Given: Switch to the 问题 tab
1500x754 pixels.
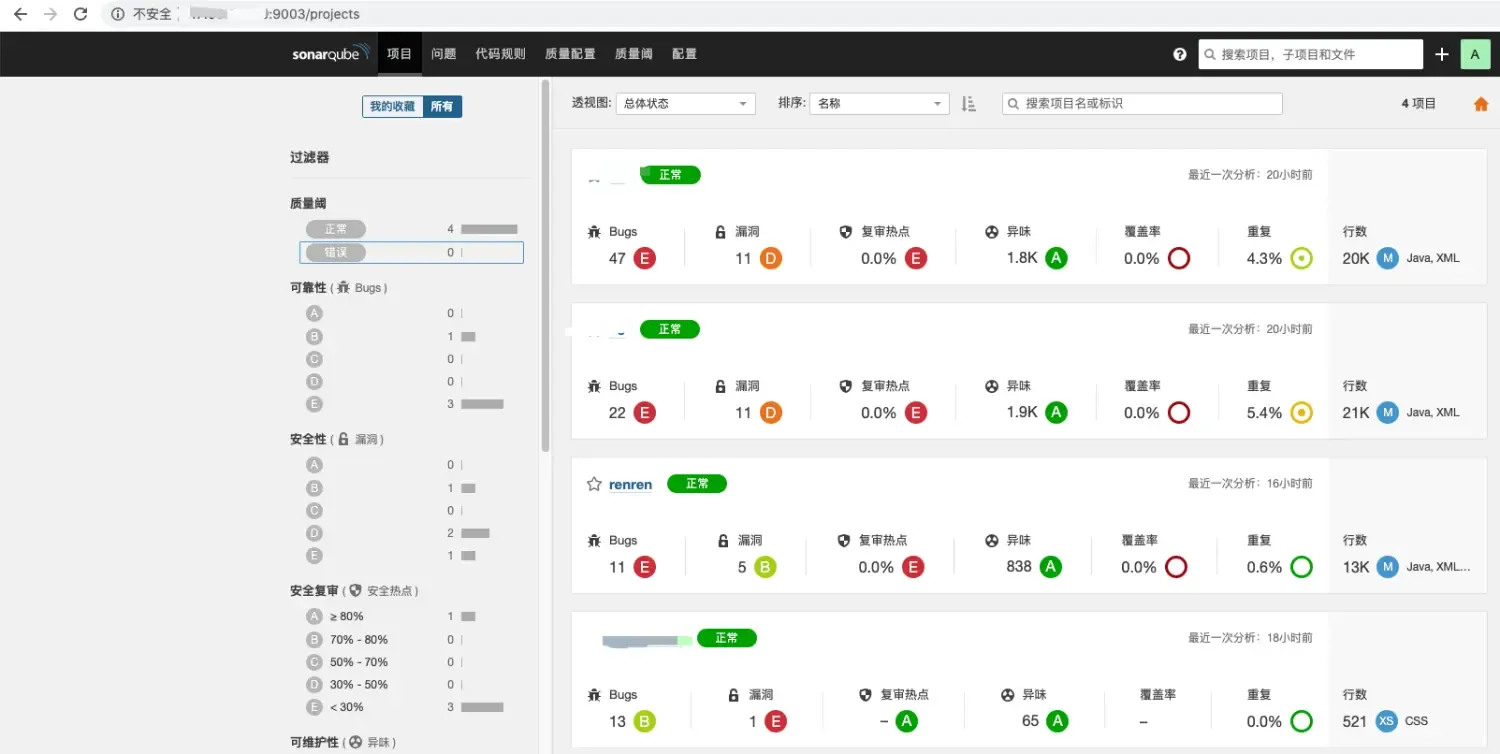Looking at the screenshot, I should (x=443, y=54).
